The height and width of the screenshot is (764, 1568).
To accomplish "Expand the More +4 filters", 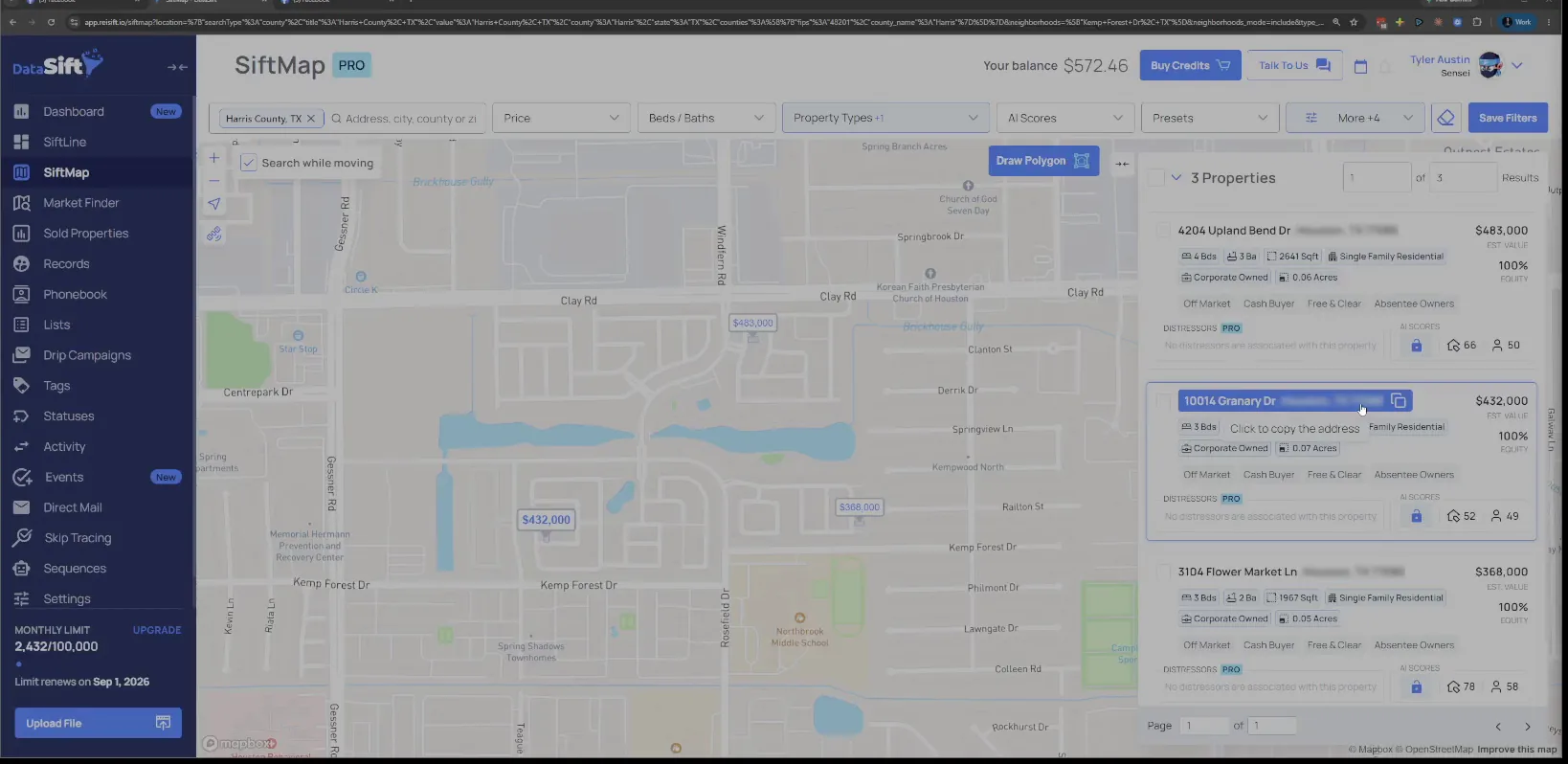I will [1355, 118].
